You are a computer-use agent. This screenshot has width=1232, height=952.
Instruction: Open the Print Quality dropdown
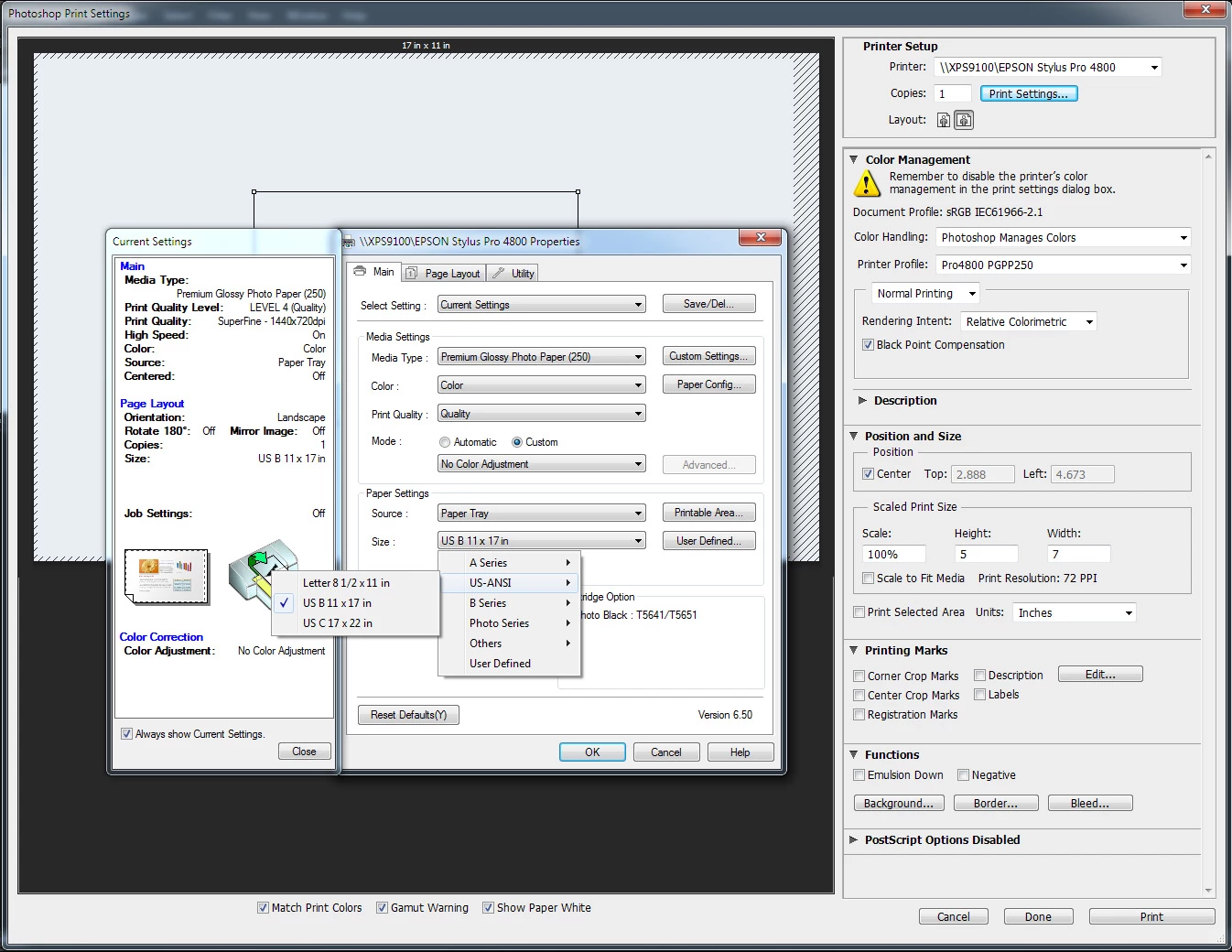[x=542, y=414]
